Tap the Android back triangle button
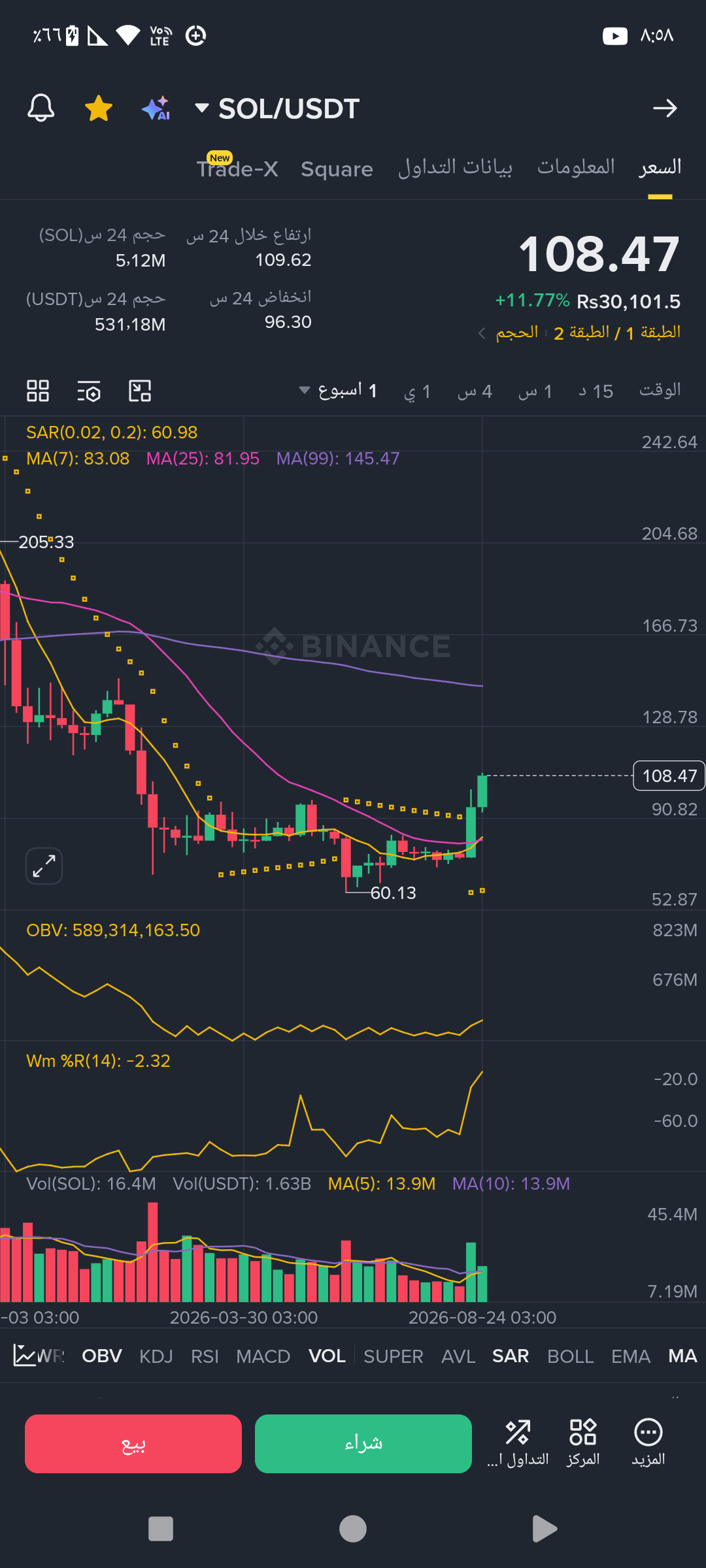The width and height of the screenshot is (706, 1568). [545, 1529]
